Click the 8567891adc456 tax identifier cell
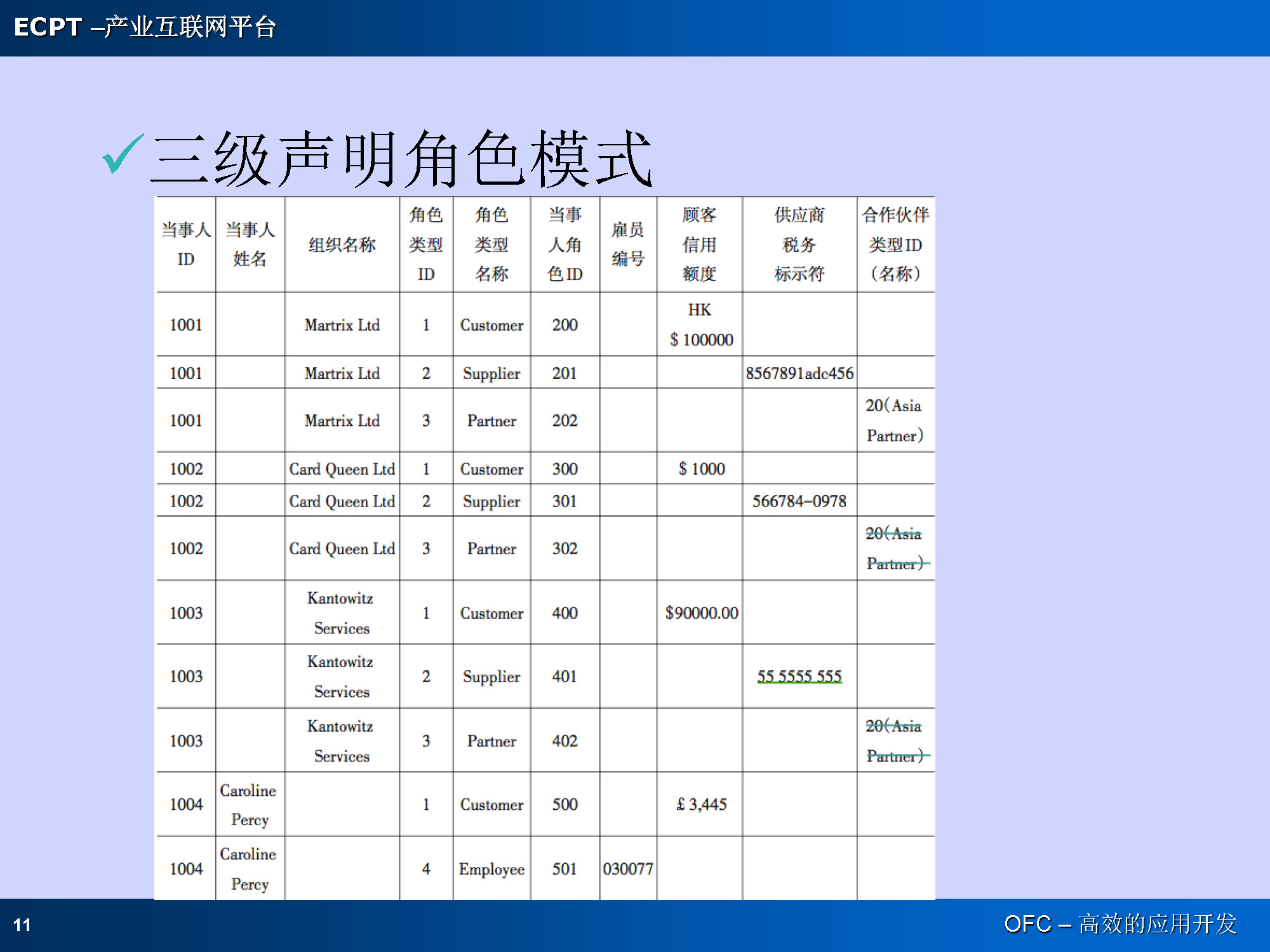Screen dimensions: 1270x952 tap(799, 373)
